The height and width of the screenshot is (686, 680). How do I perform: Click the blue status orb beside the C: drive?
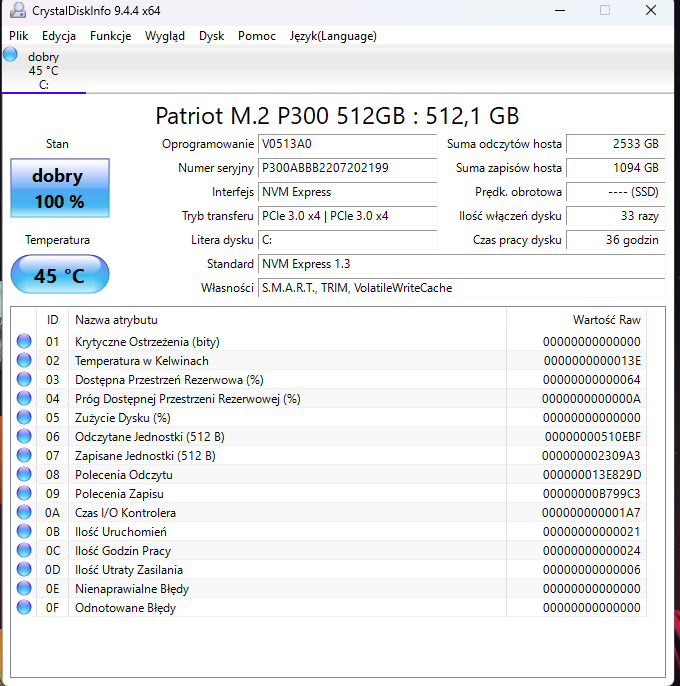[10, 55]
